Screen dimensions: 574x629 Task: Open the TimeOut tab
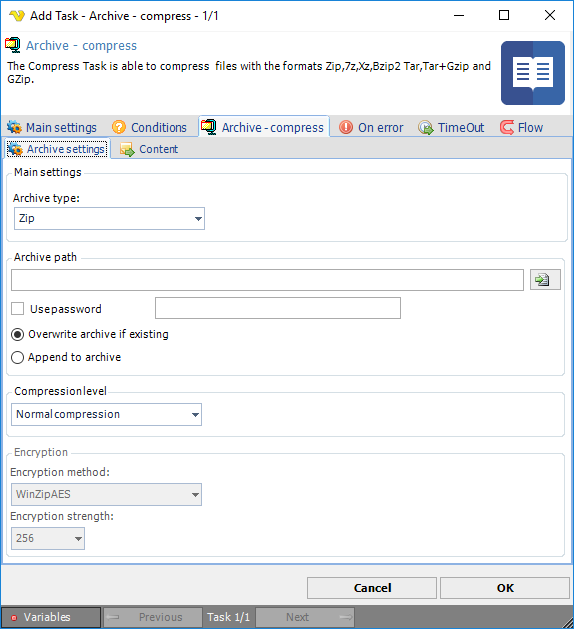pyautogui.click(x=451, y=128)
